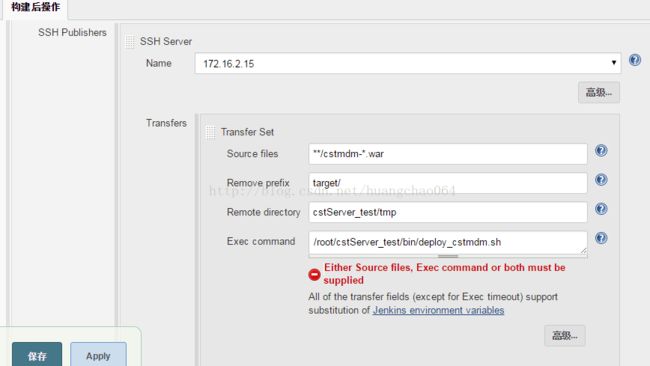
Task: Open help for Source files field
Action: (x=601, y=150)
